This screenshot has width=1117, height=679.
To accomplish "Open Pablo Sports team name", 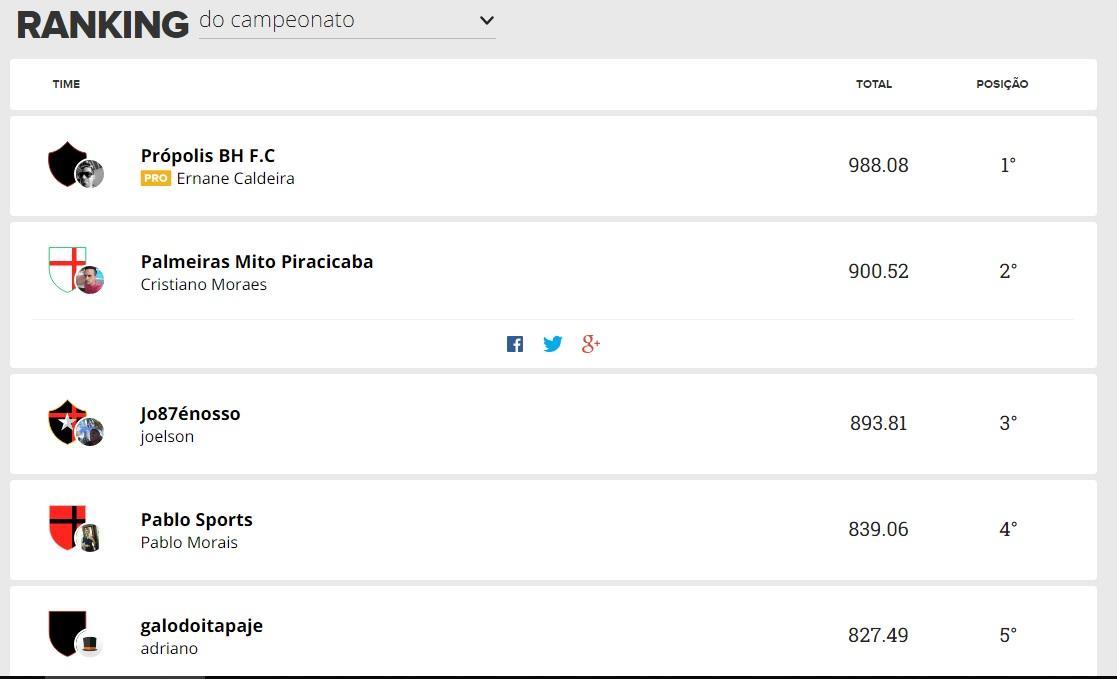I will (197, 519).
